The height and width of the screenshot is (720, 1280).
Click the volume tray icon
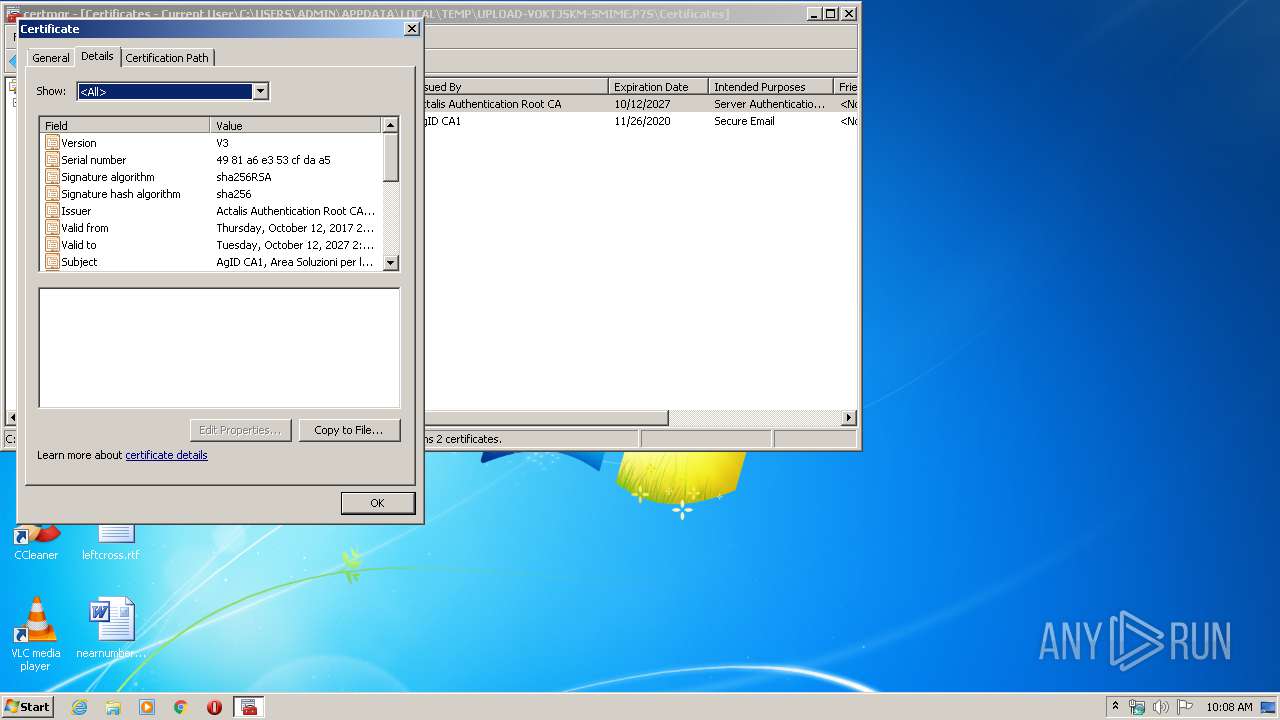point(1161,707)
